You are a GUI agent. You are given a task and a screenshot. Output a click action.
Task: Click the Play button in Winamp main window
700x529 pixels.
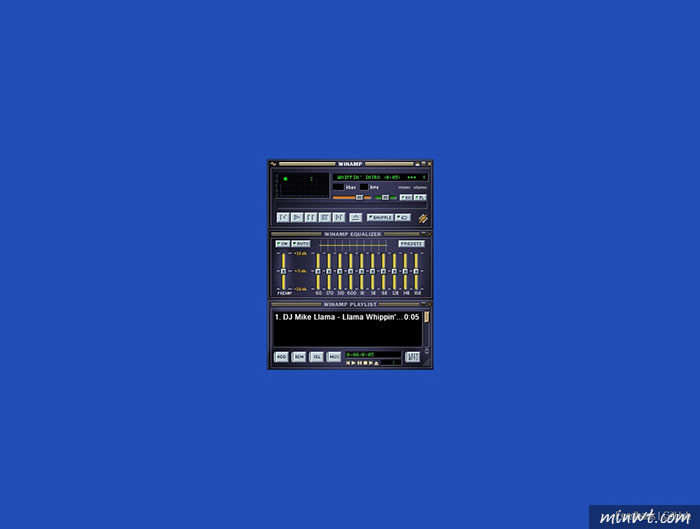297,217
